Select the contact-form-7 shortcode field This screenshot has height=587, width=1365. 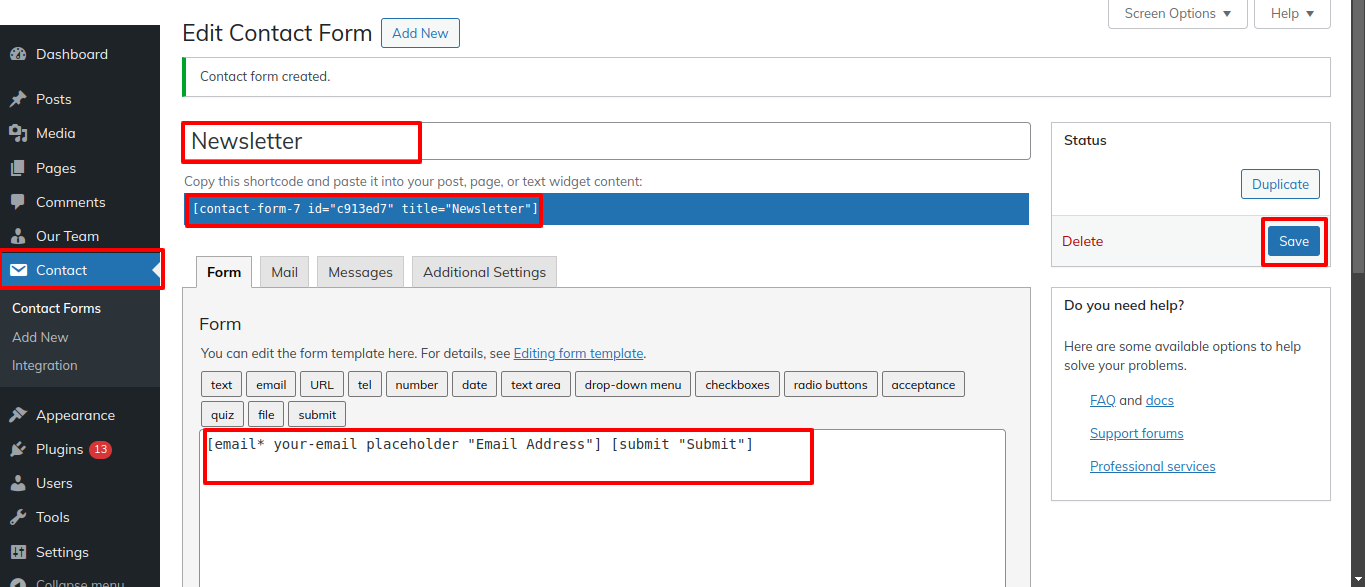point(607,209)
